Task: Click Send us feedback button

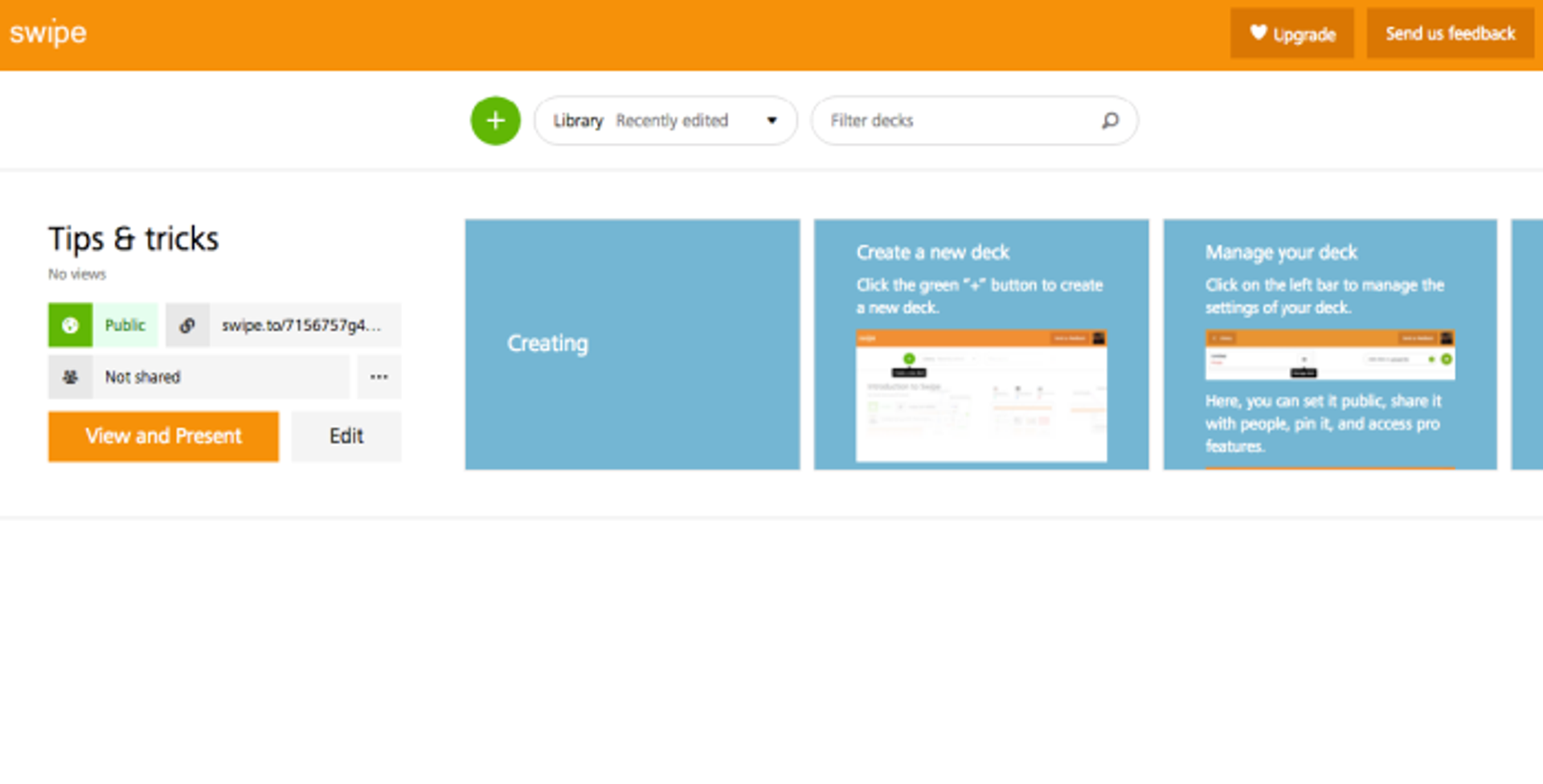Action: tap(1451, 34)
